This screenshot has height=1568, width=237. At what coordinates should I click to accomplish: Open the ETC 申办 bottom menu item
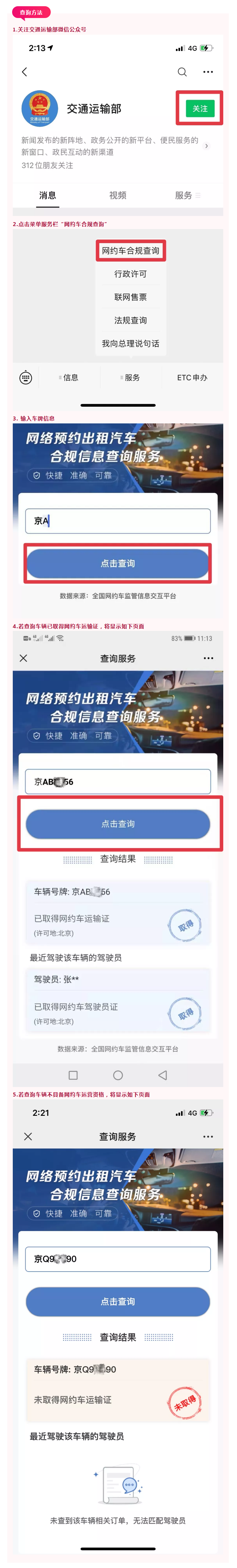[x=192, y=378]
